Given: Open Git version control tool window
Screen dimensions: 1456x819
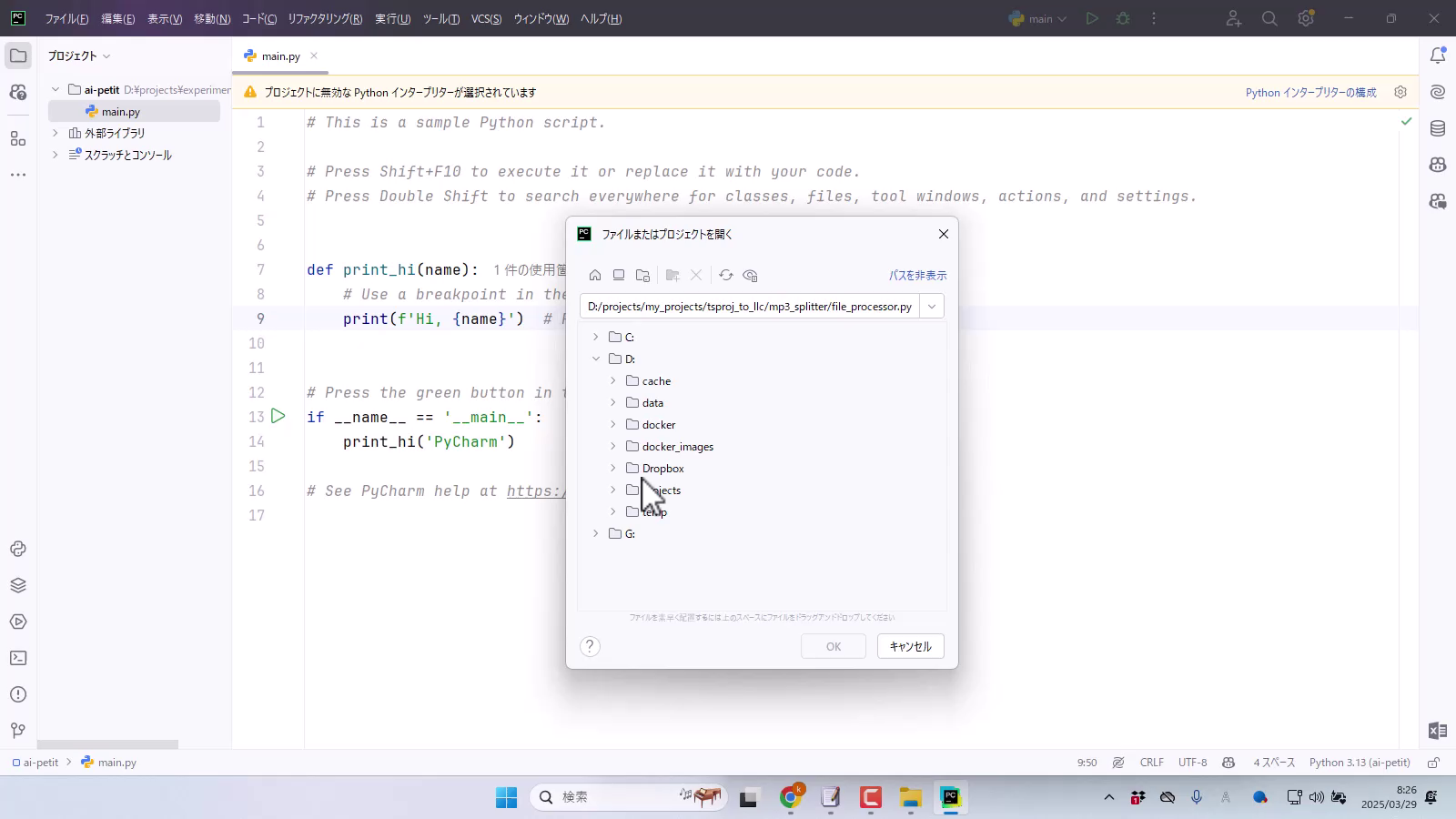Looking at the screenshot, I should point(18,731).
